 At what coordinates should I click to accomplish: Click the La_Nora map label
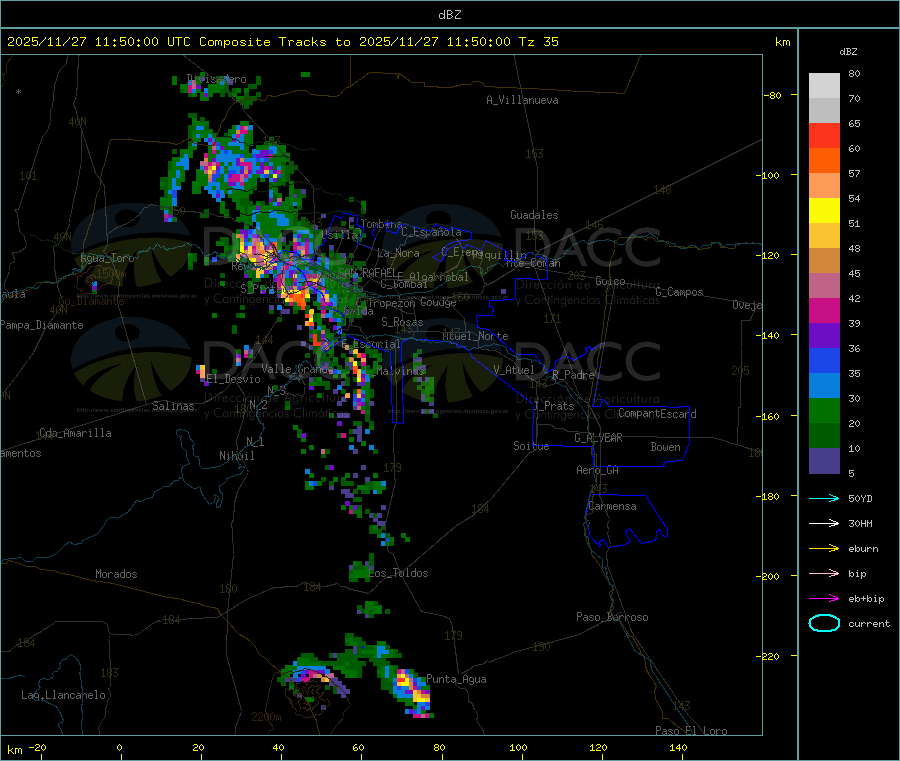(x=398, y=253)
